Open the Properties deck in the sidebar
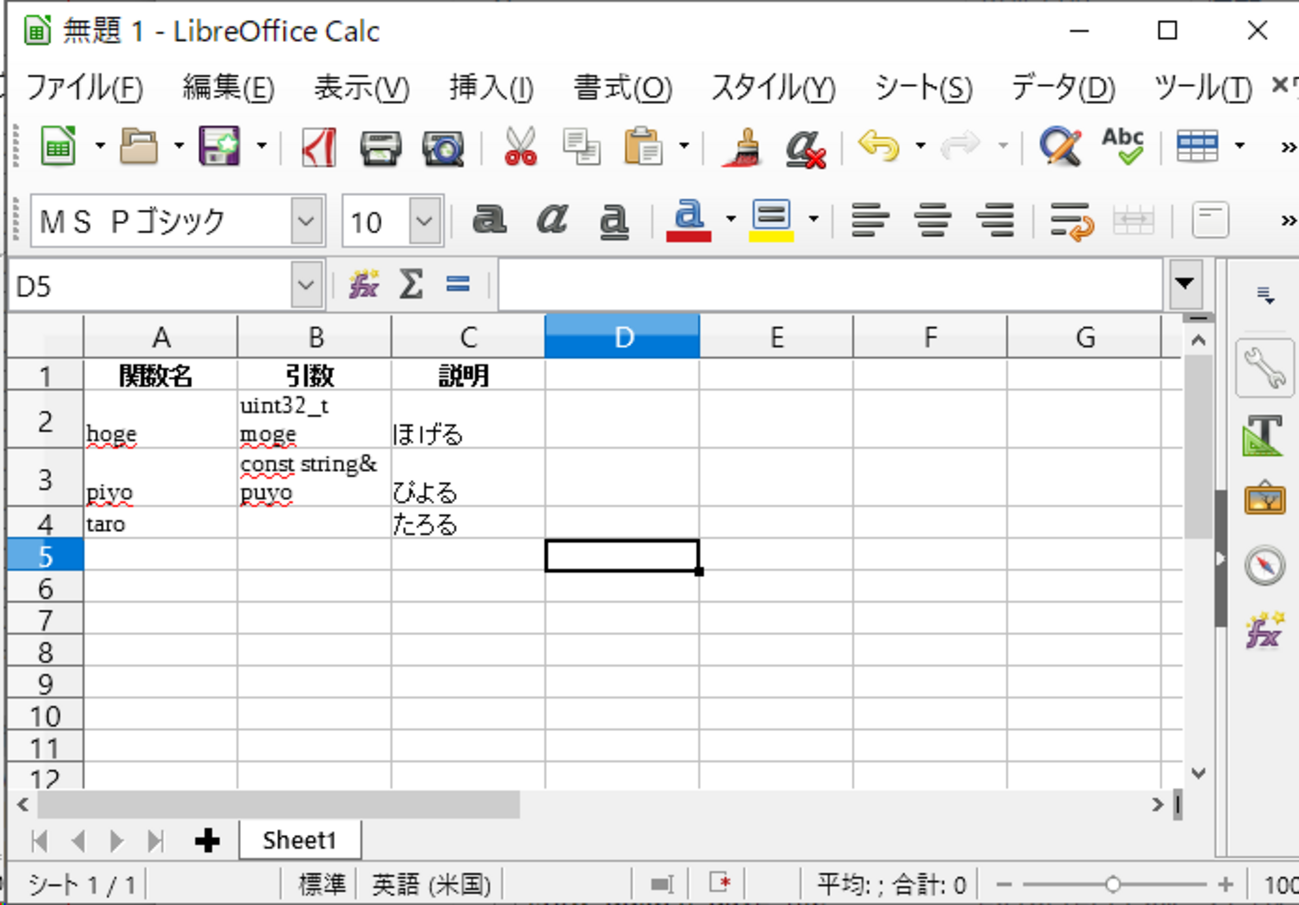Image resolution: width=1299 pixels, height=905 pixels. coord(1264,368)
